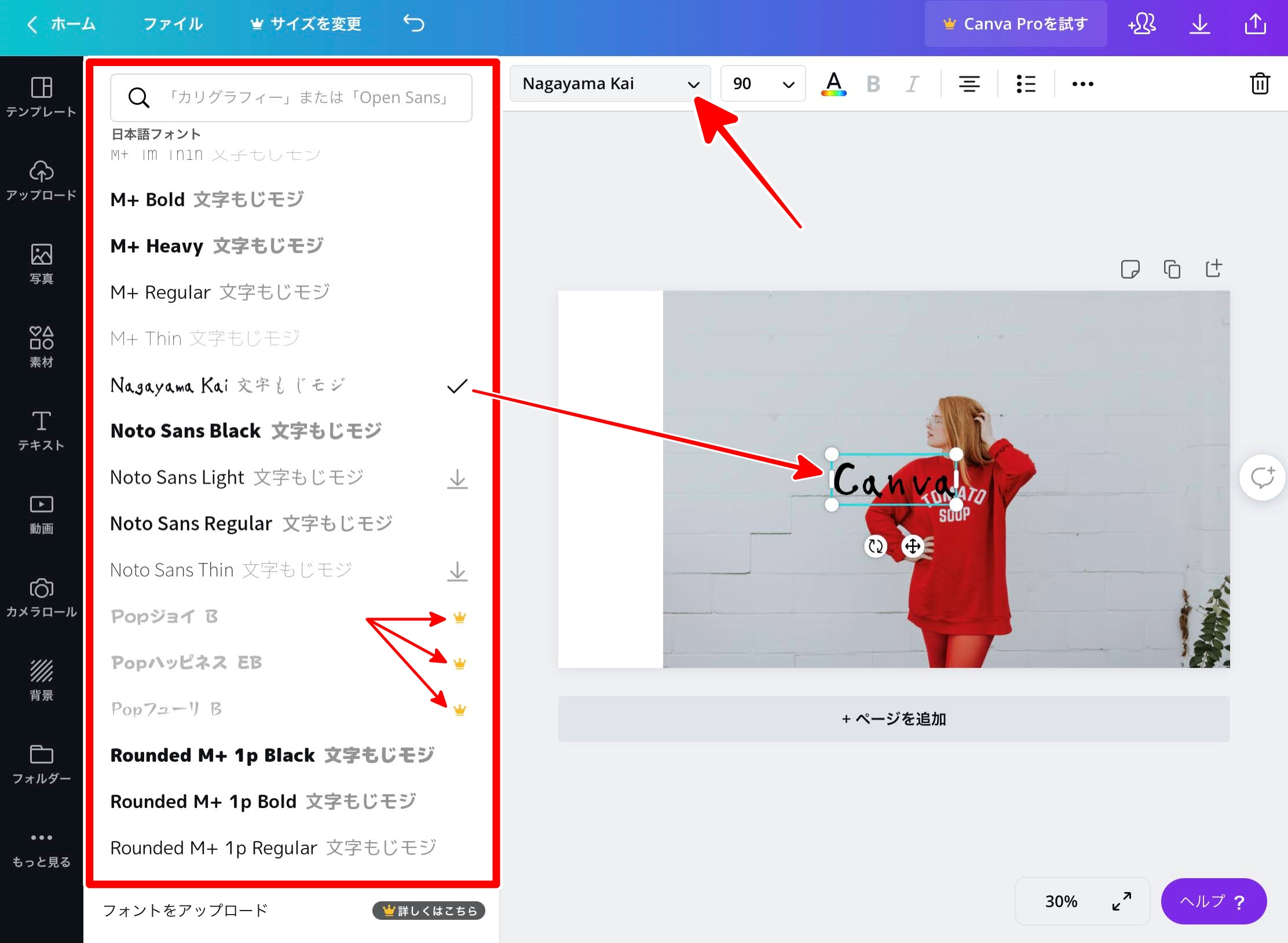The image size is (1288, 943).
Task: Open the 30% zoom control
Action: tap(1061, 901)
